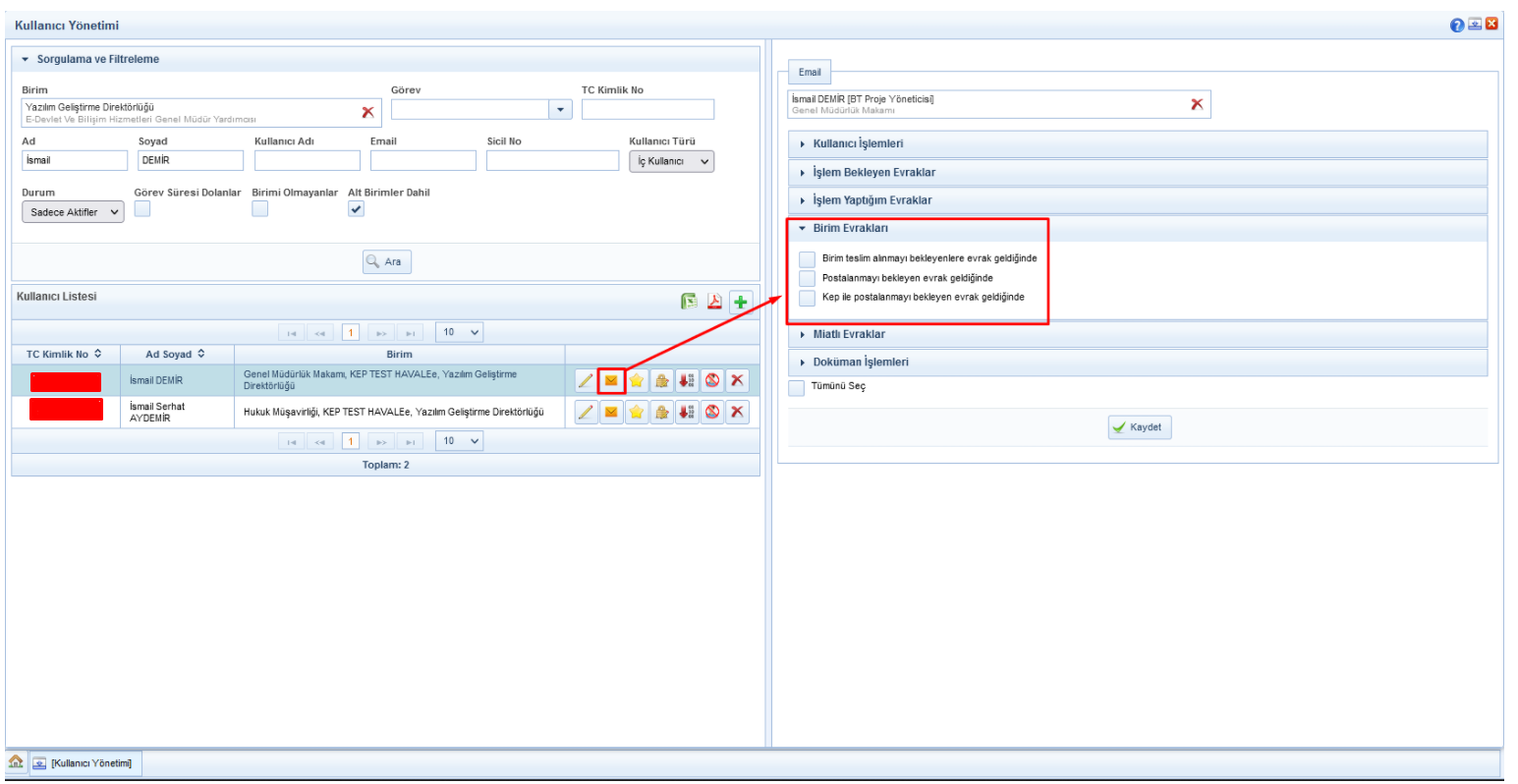Enable 'Postalanmayı bekleyen evrak geldiğinde' checkbox
The width and height of the screenshot is (1518, 784).
pos(808,278)
